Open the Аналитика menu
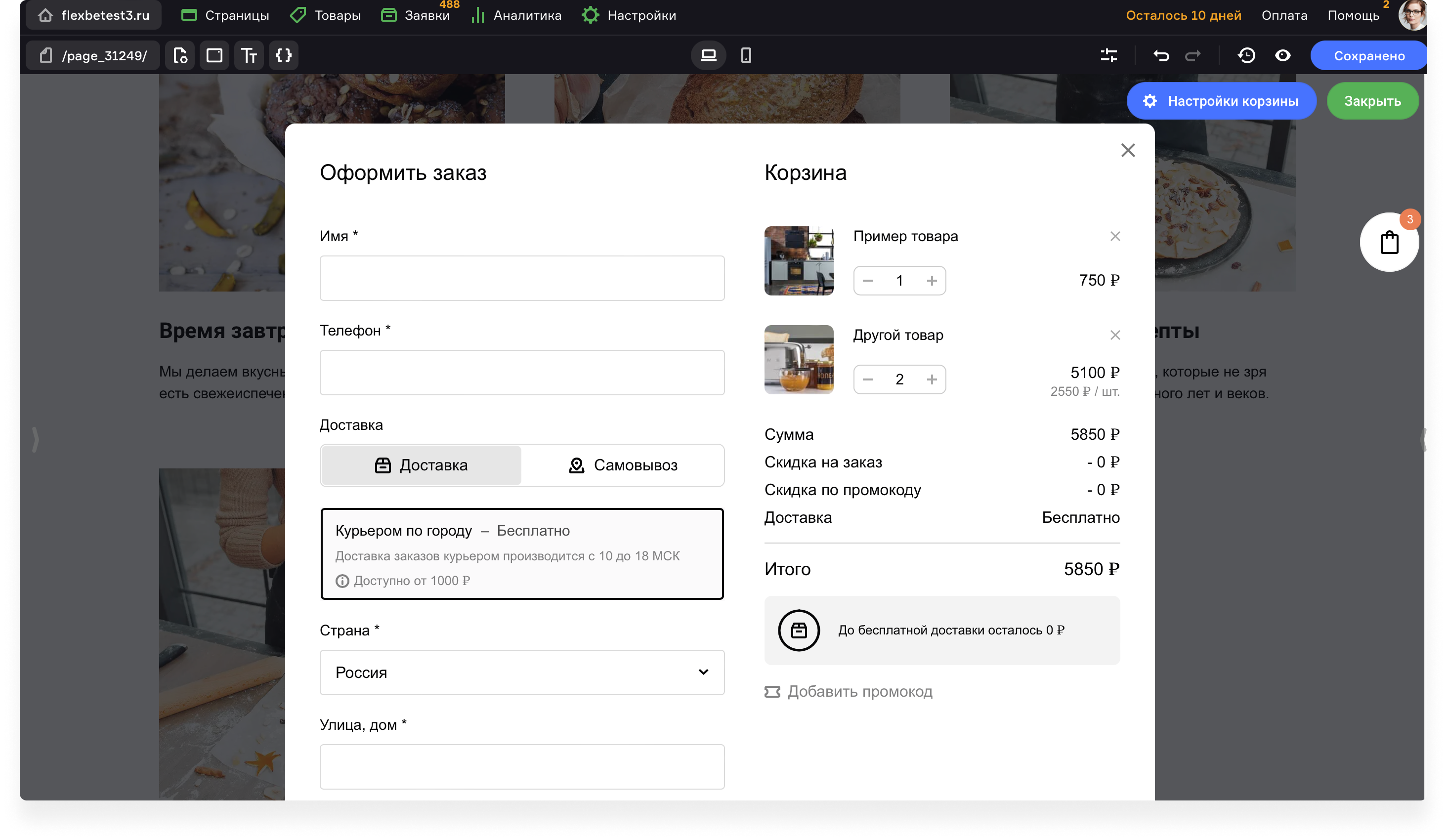This screenshot has width=1447, height=840. click(515, 15)
